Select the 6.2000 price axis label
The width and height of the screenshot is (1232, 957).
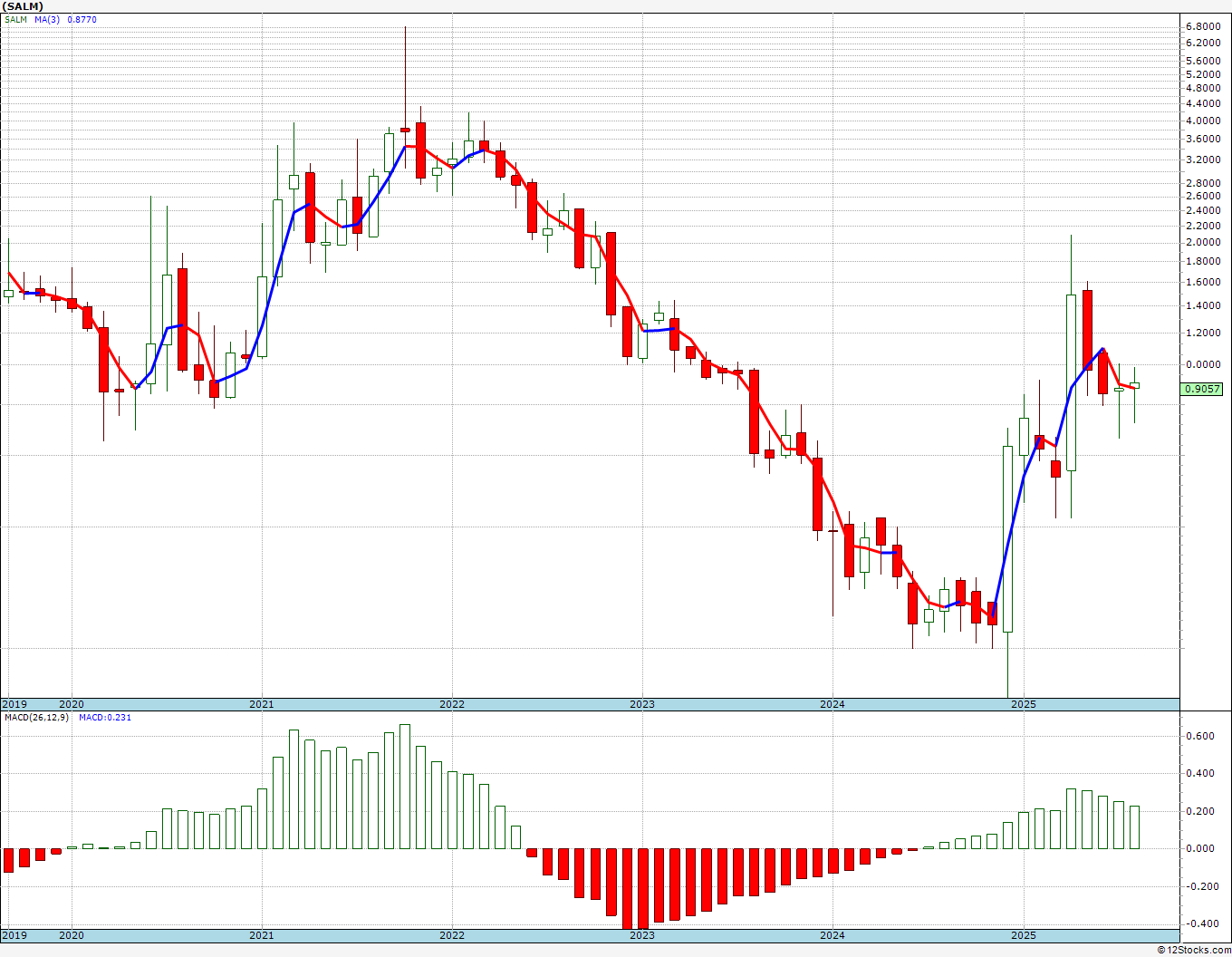[1202, 43]
